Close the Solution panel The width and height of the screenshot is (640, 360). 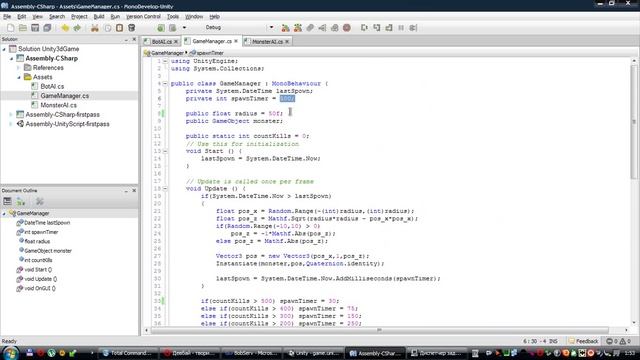(x=134, y=40)
